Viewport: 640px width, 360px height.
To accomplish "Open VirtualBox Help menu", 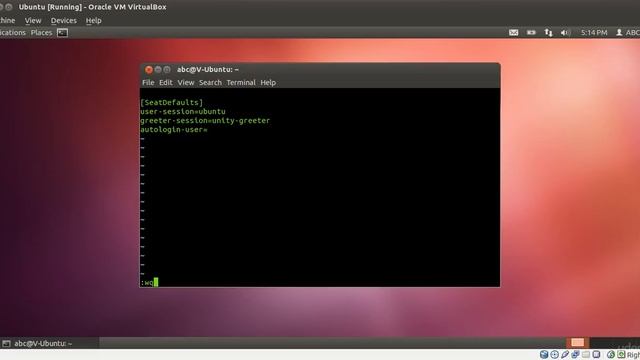I will tap(93, 20).
